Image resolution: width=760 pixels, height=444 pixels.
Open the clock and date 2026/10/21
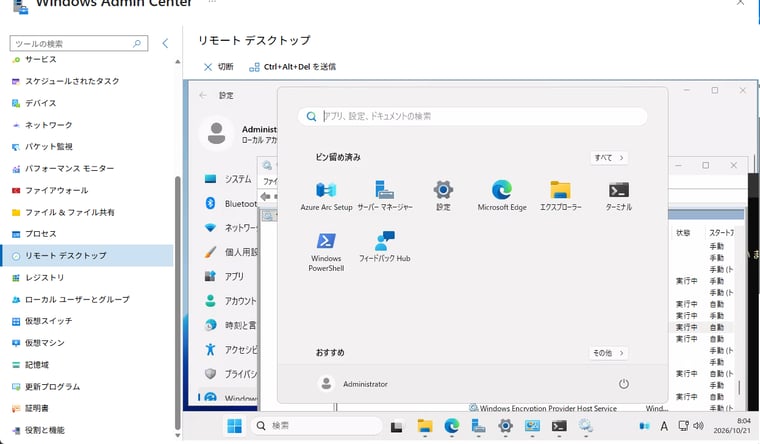732,426
